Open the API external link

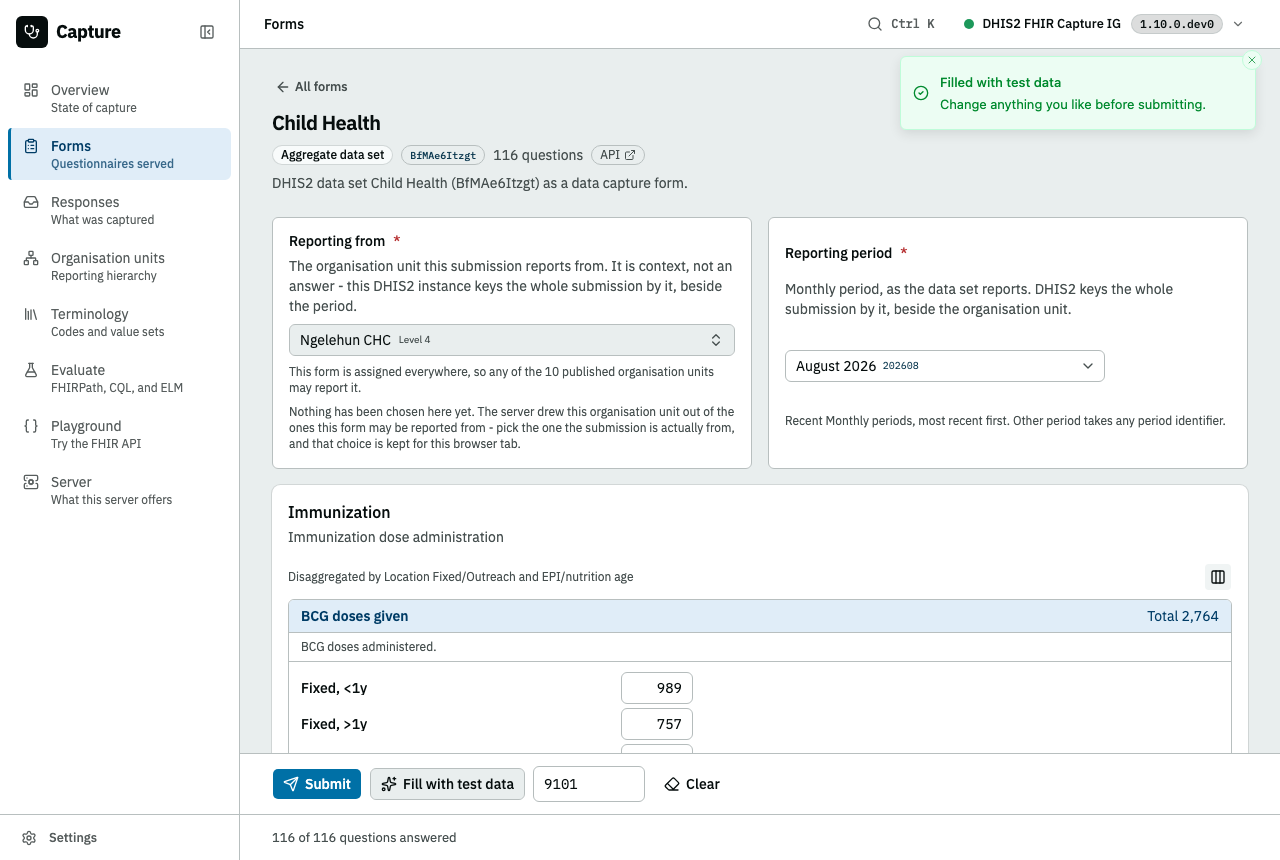pyautogui.click(x=618, y=155)
